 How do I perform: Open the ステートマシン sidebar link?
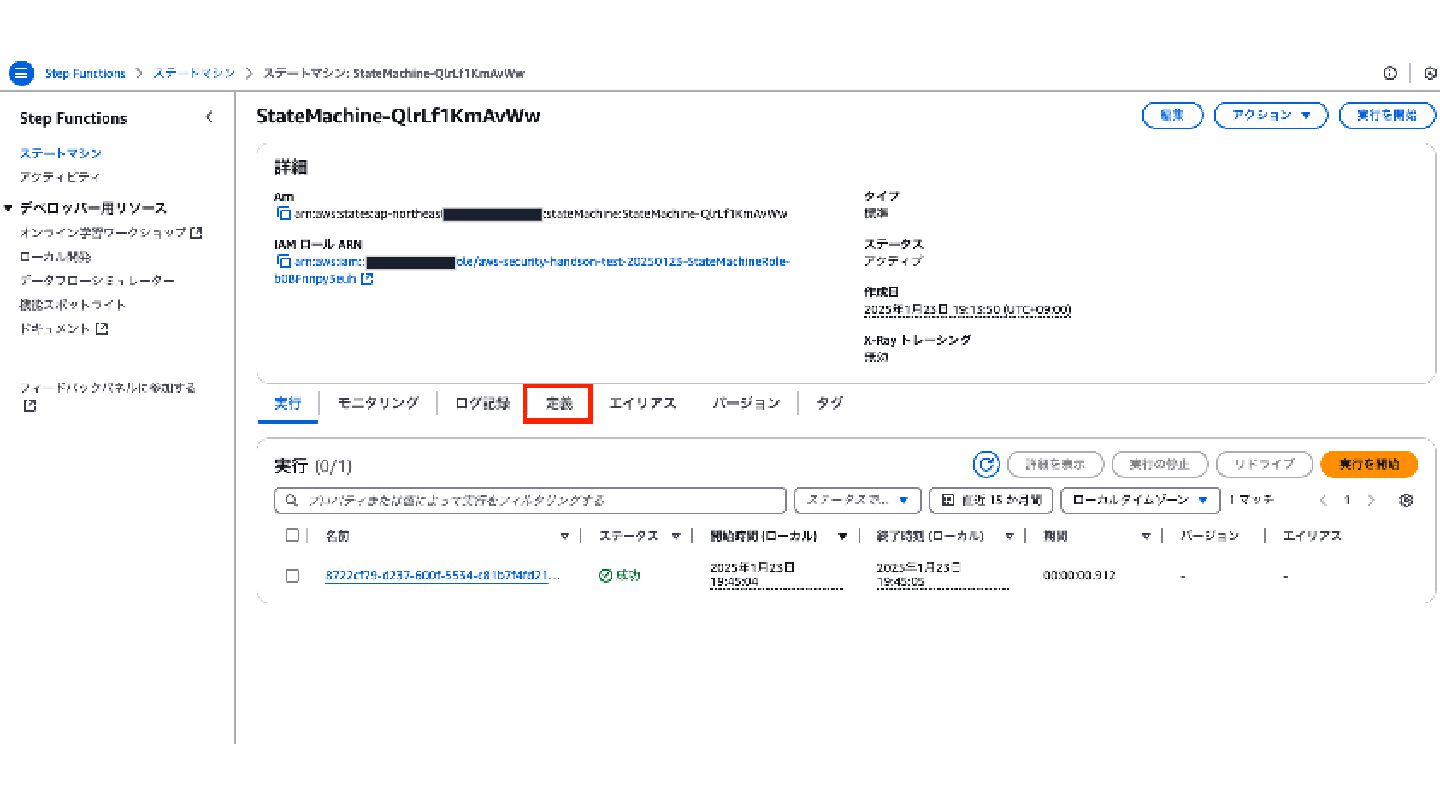pyautogui.click(x=60, y=153)
